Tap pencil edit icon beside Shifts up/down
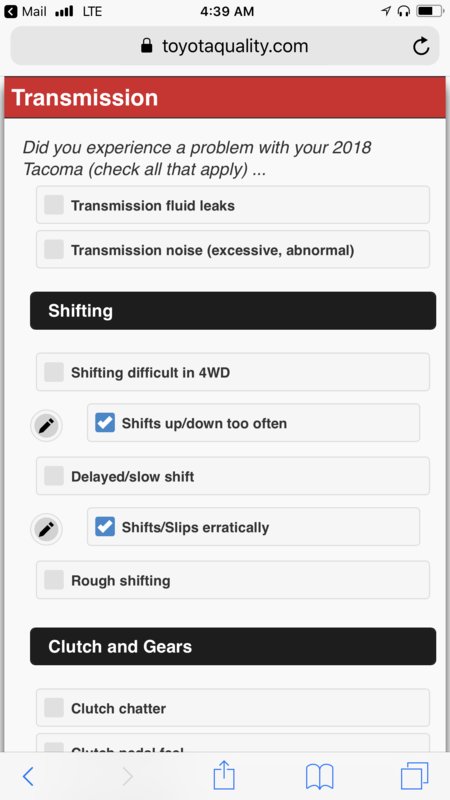This screenshot has width=450, height=800. point(46,424)
